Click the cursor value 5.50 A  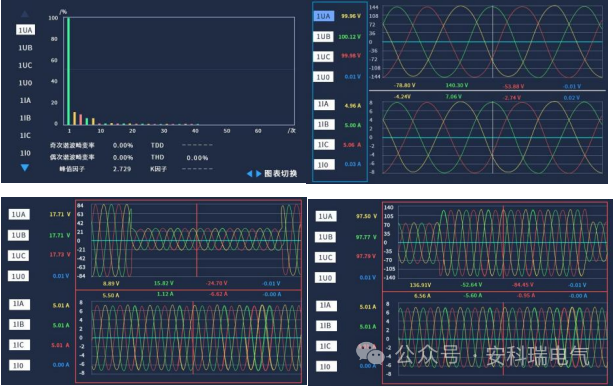[111, 295]
